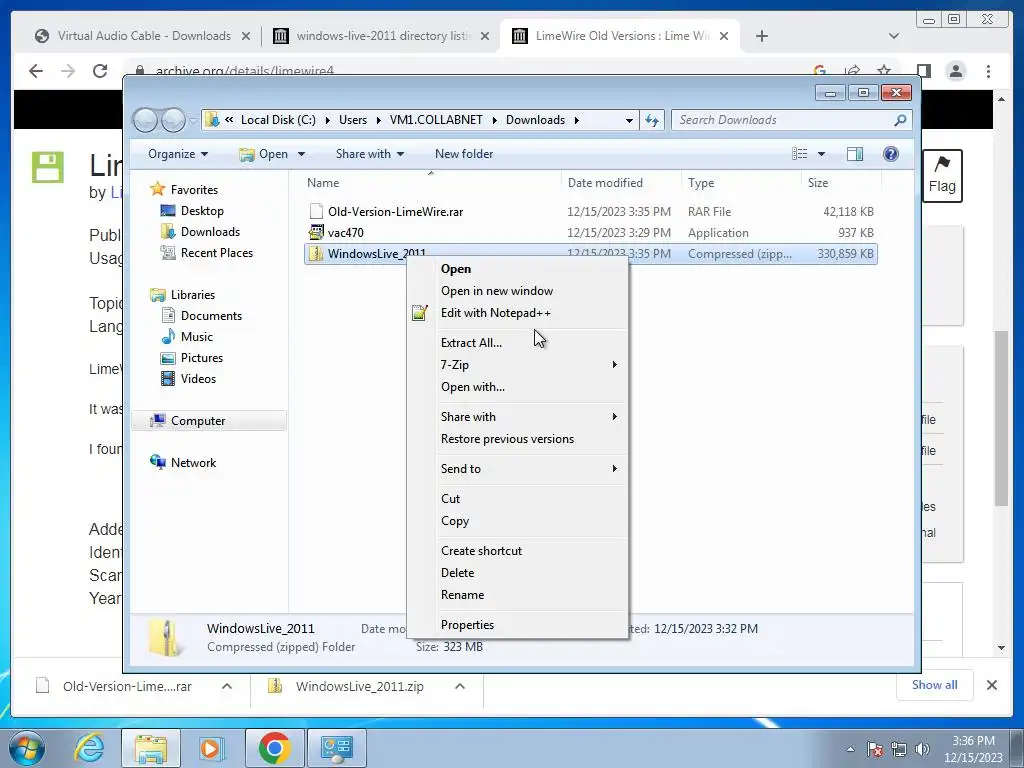
Task: Expand the Open button dropdown arrow
Action: [301, 154]
